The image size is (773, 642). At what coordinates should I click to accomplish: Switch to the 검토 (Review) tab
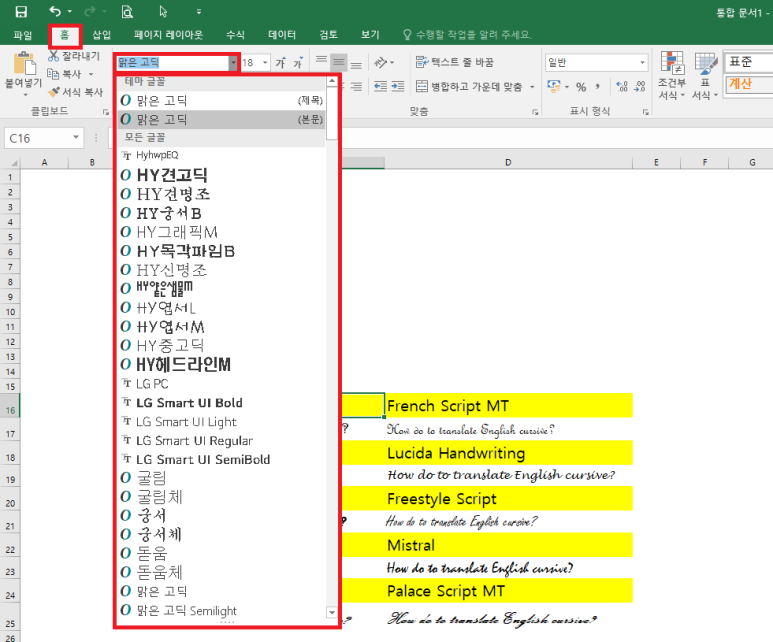pos(328,35)
